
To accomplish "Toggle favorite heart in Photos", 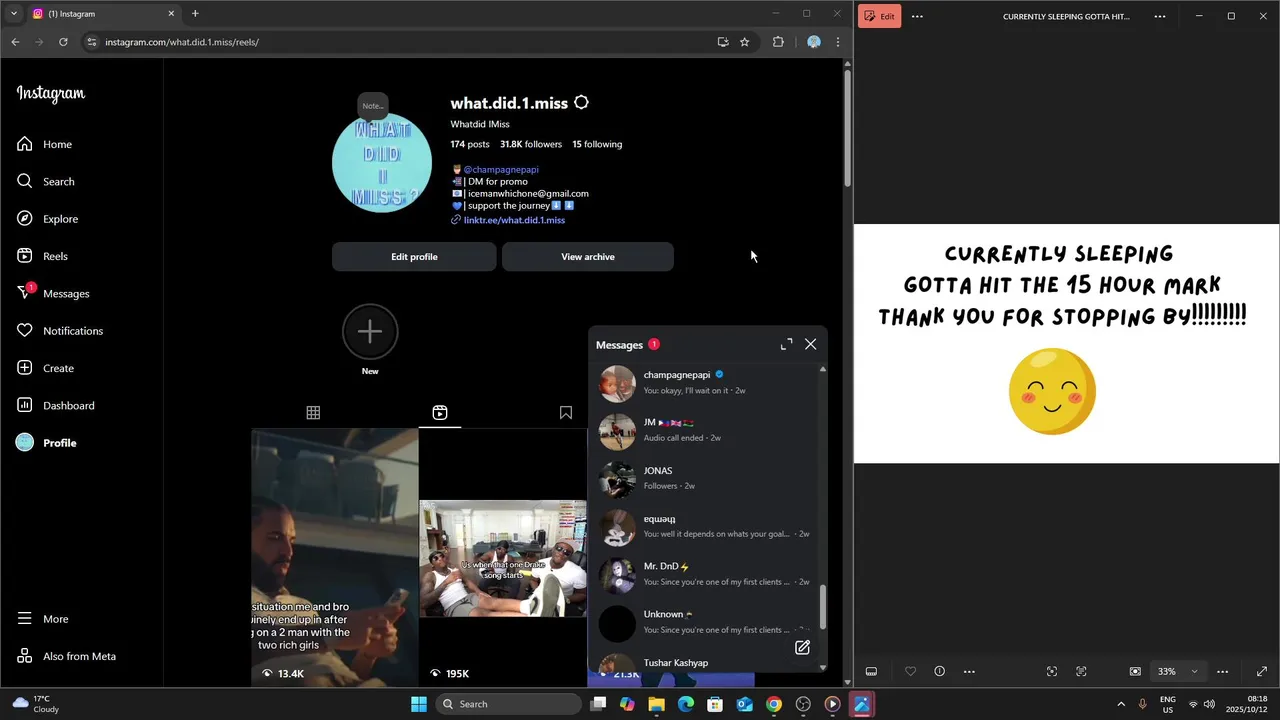I will point(910,671).
